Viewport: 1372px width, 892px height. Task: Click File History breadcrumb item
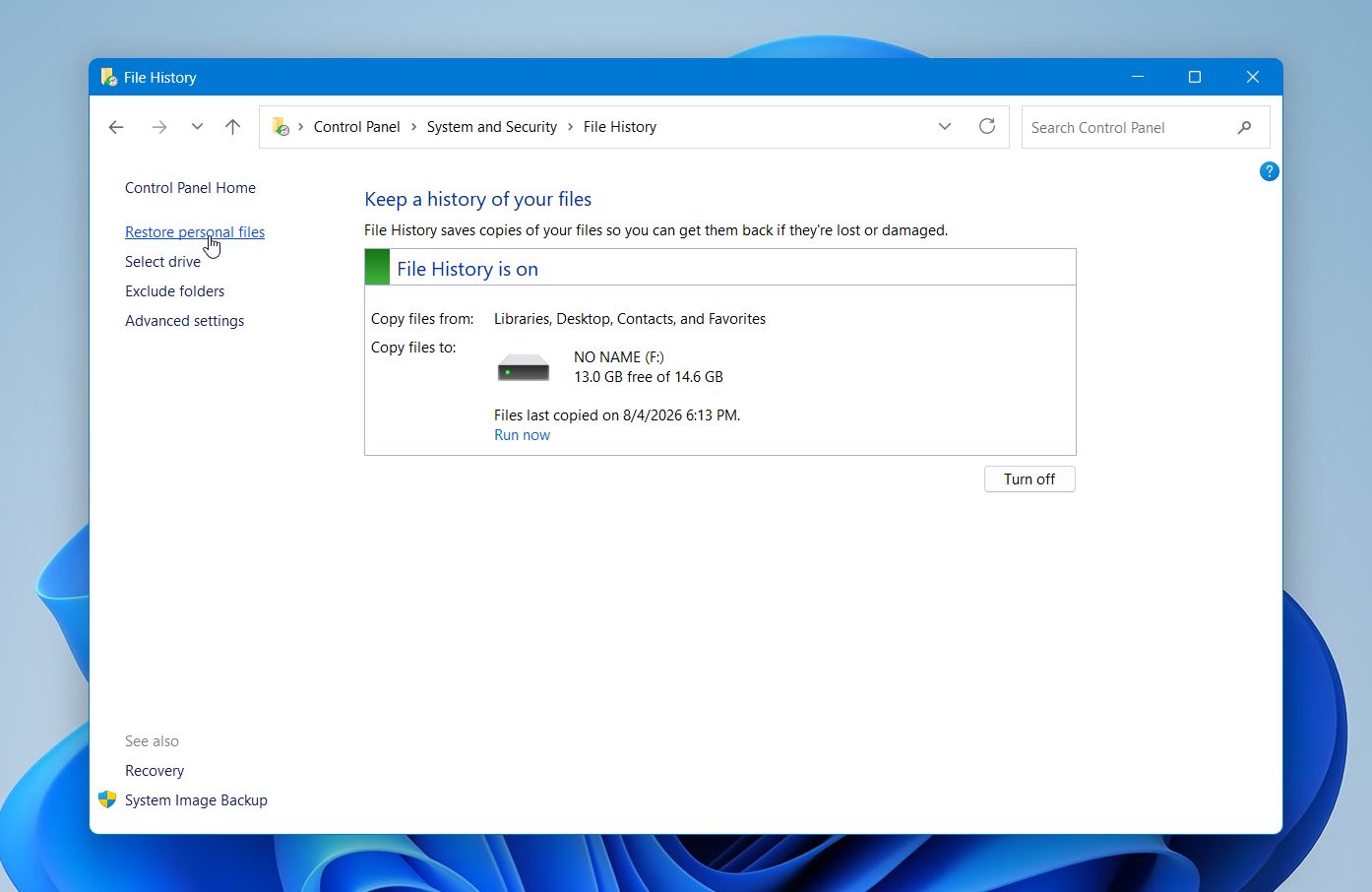pyautogui.click(x=619, y=127)
